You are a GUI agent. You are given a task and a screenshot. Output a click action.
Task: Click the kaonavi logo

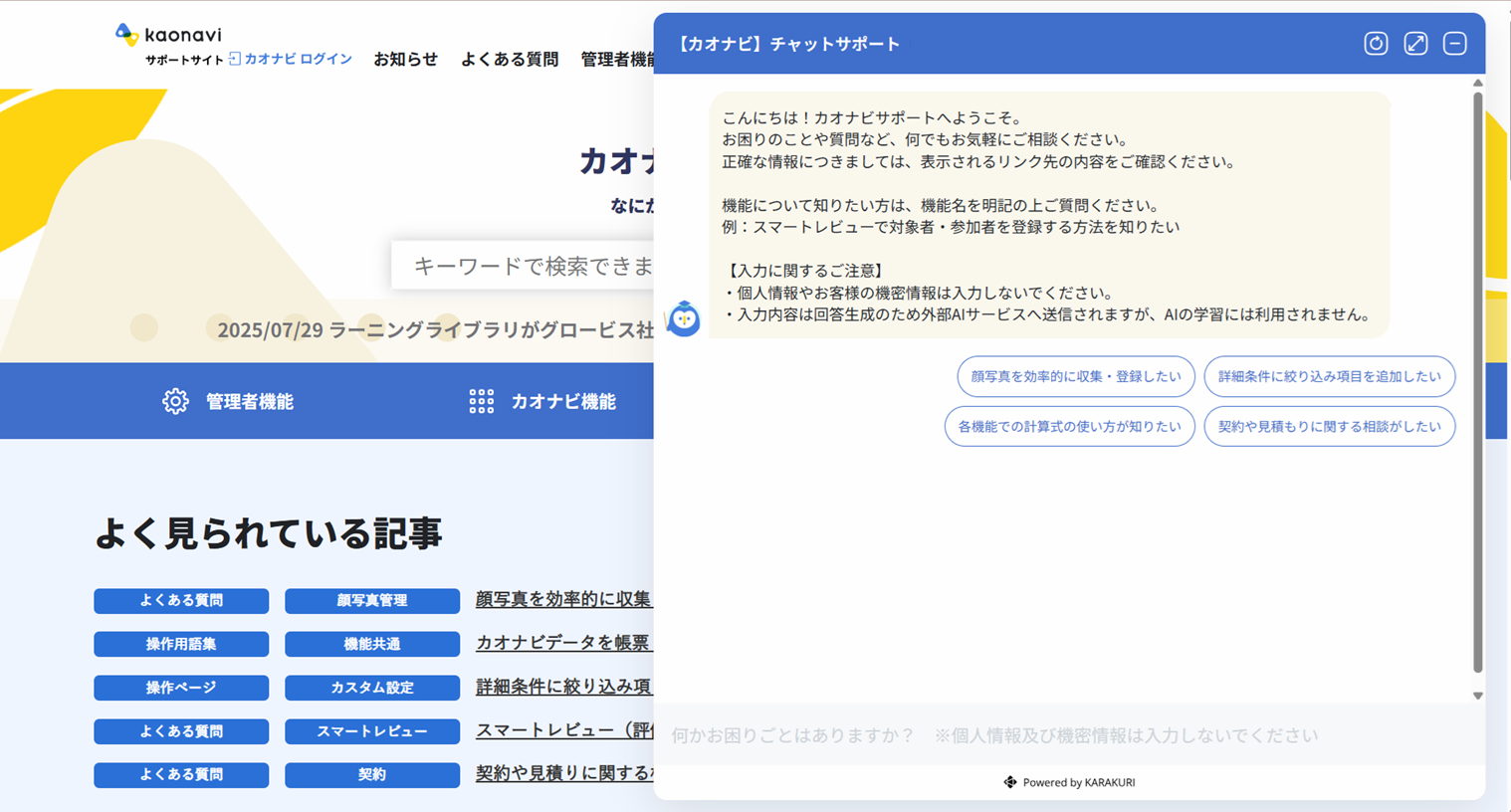pos(165,33)
